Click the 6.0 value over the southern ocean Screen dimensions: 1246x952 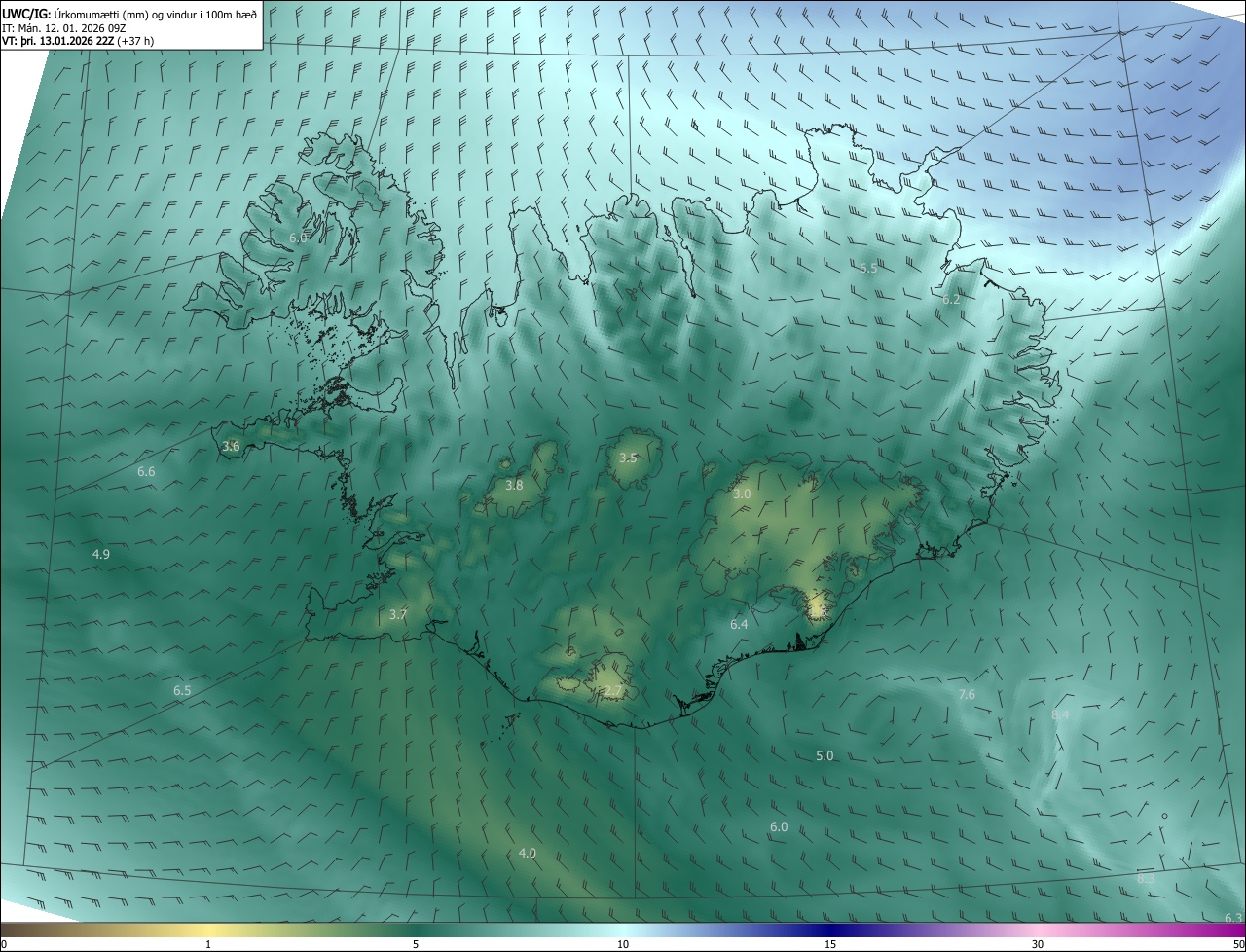pos(779,827)
